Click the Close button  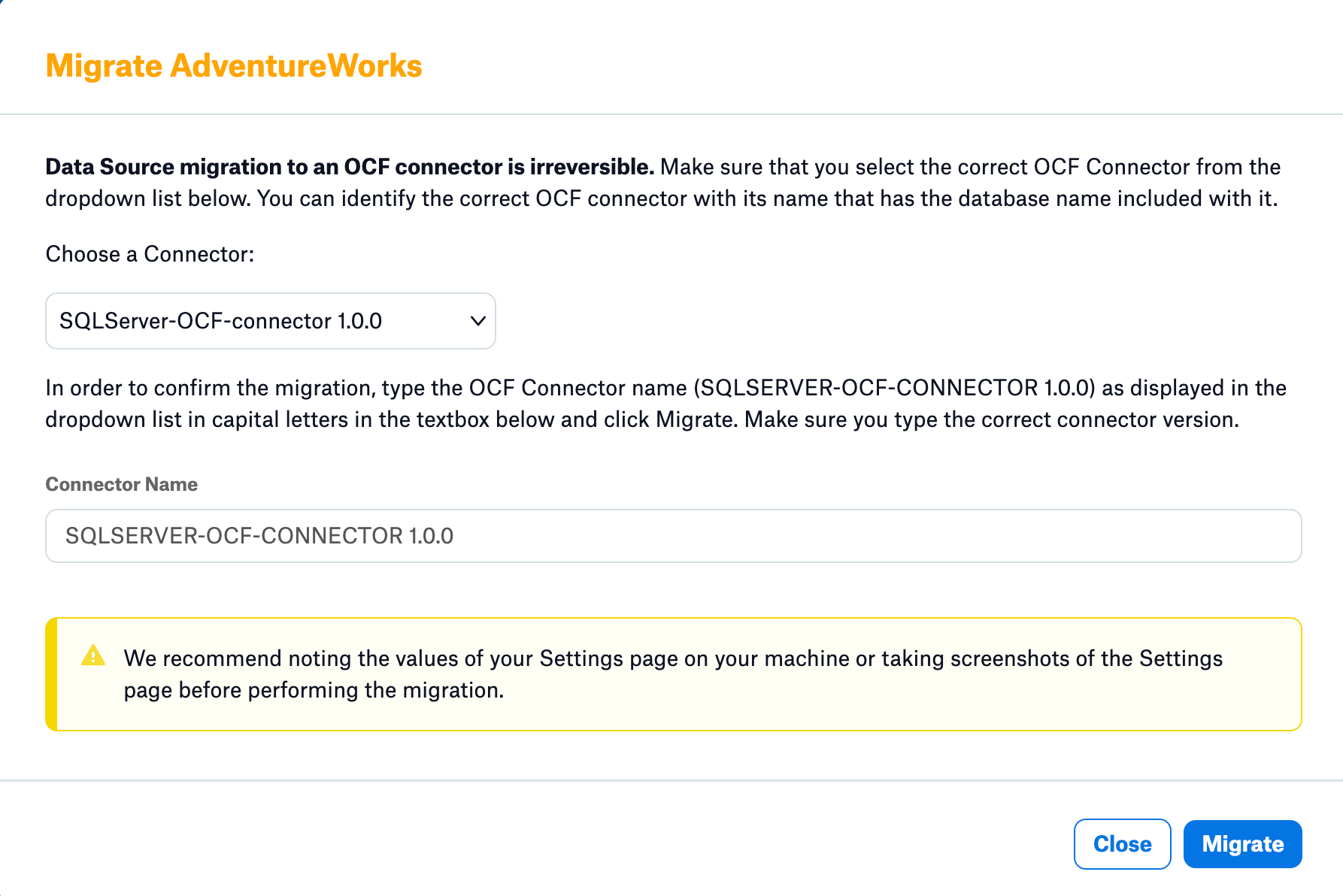[1122, 844]
